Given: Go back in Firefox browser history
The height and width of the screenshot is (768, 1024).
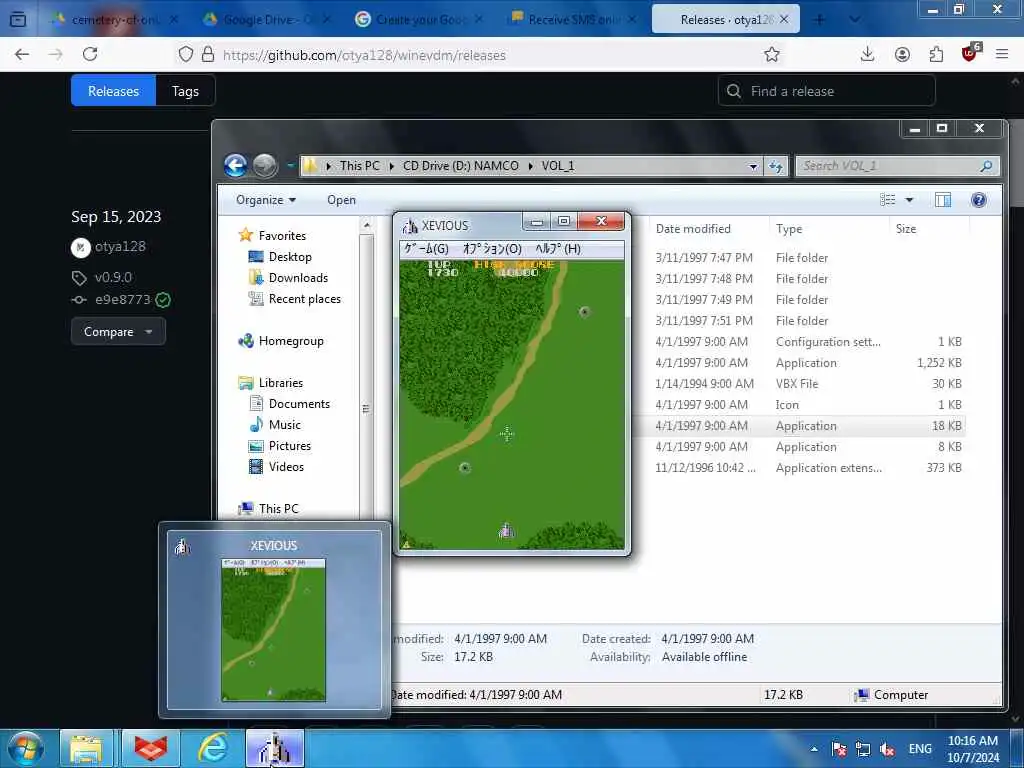Looking at the screenshot, I should 22,55.
